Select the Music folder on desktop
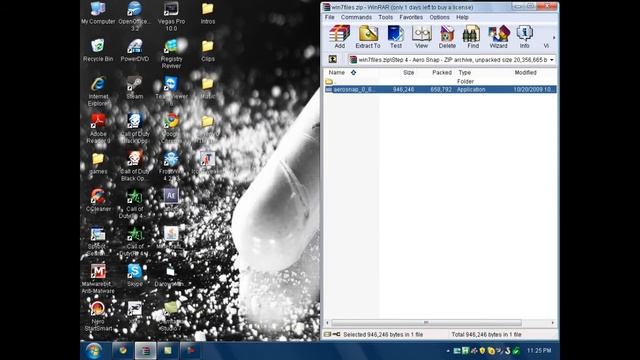 point(207,88)
